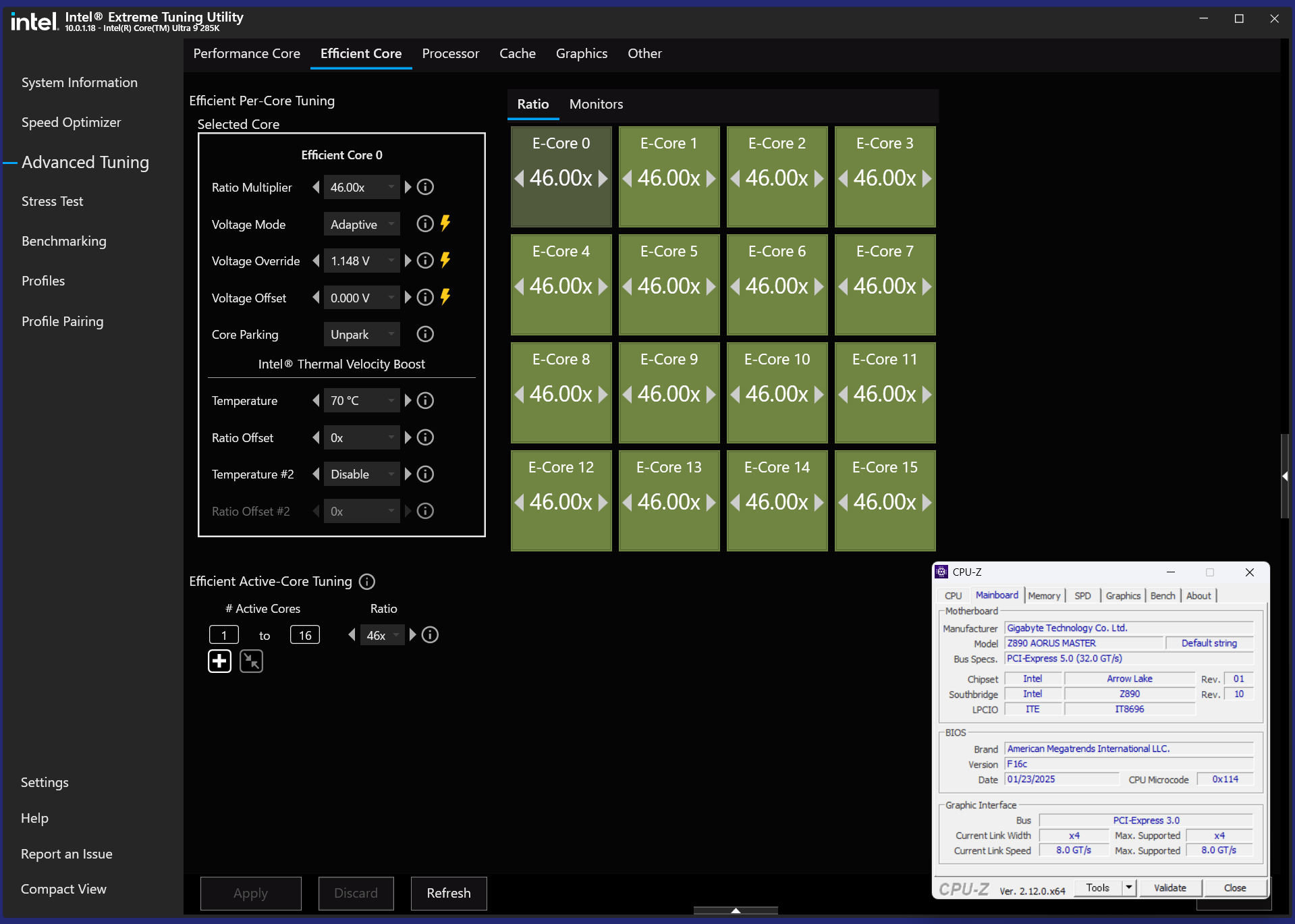Viewport: 1295px width, 924px height.
Task: Click the Refresh button
Action: (x=449, y=893)
